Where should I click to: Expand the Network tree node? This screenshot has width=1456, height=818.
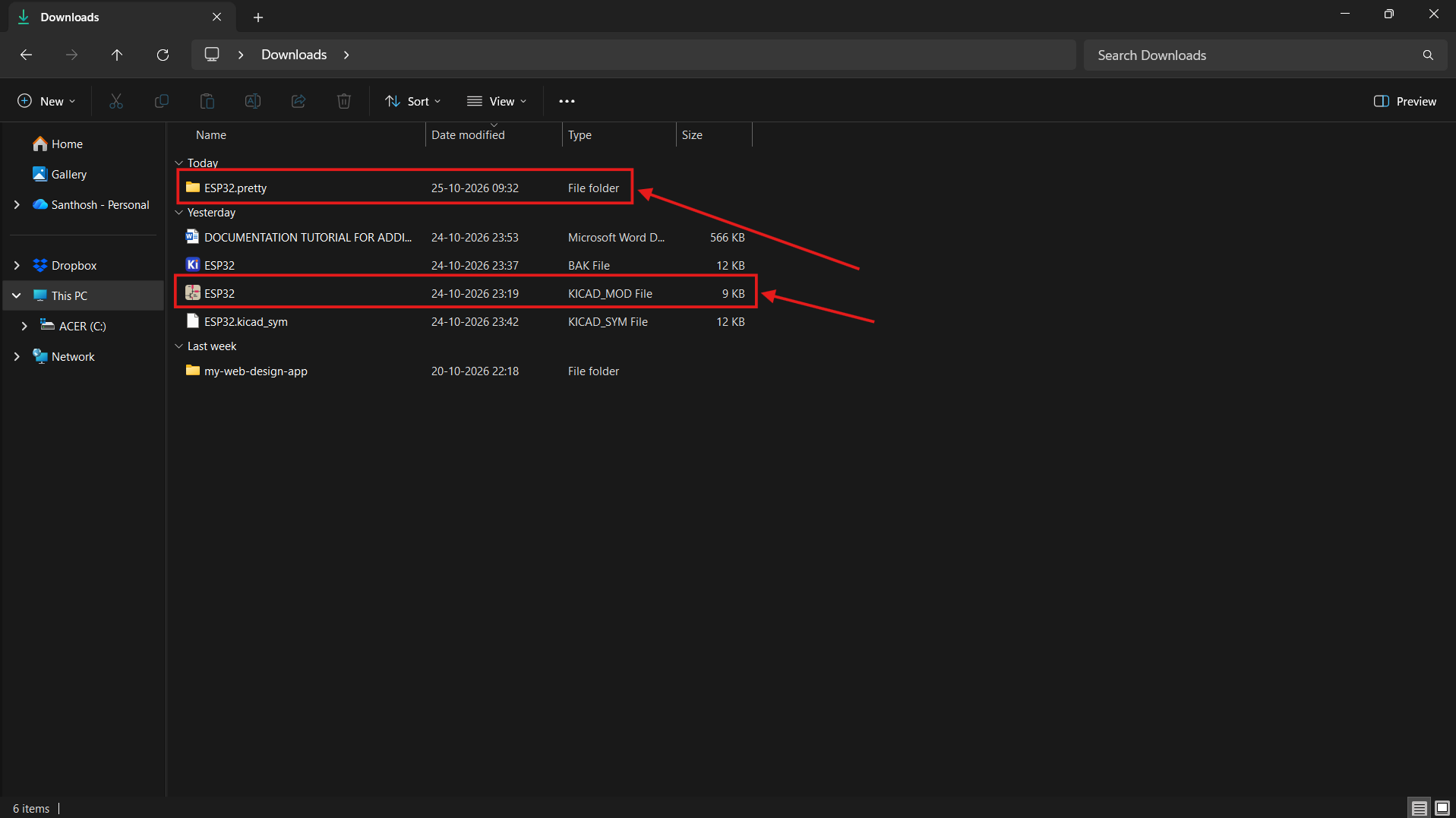[x=17, y=356]
